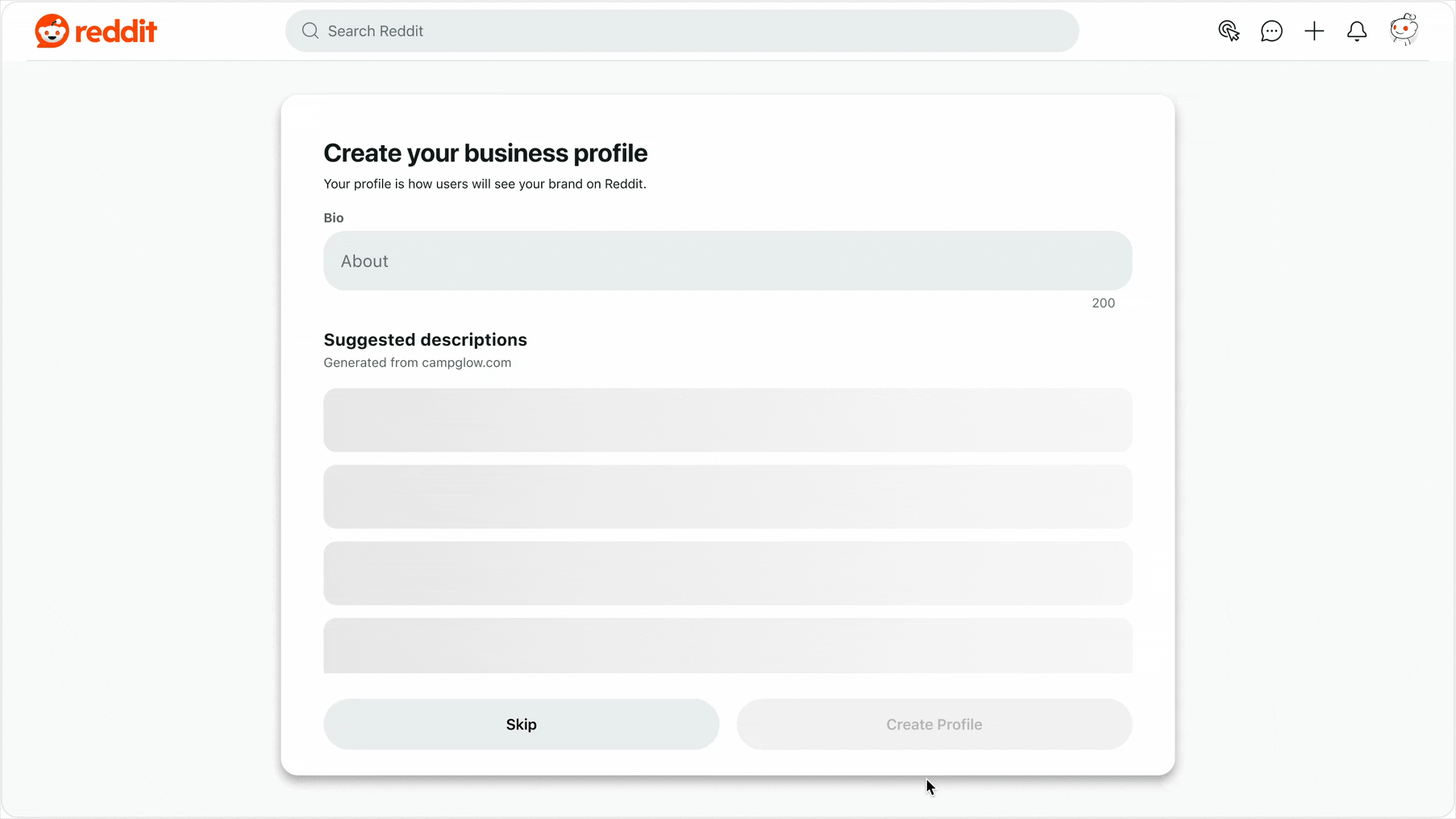Select the third suggested description row
1456x819 pixels.
click(727, 573)
